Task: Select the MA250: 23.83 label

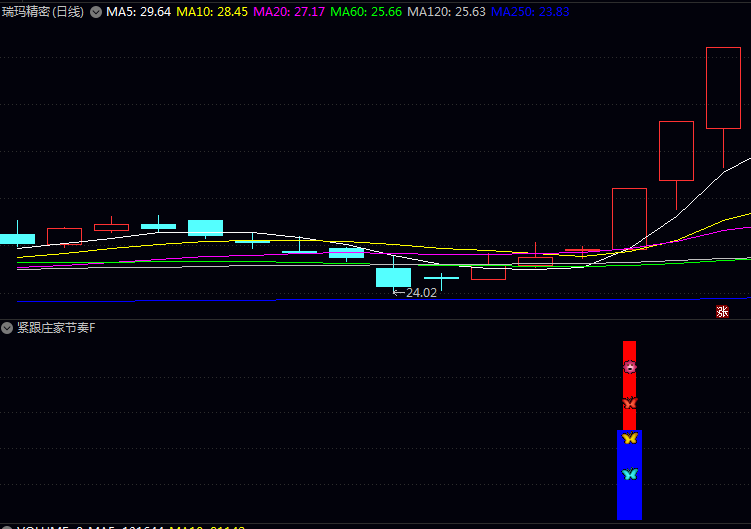Action: [530, 12]
